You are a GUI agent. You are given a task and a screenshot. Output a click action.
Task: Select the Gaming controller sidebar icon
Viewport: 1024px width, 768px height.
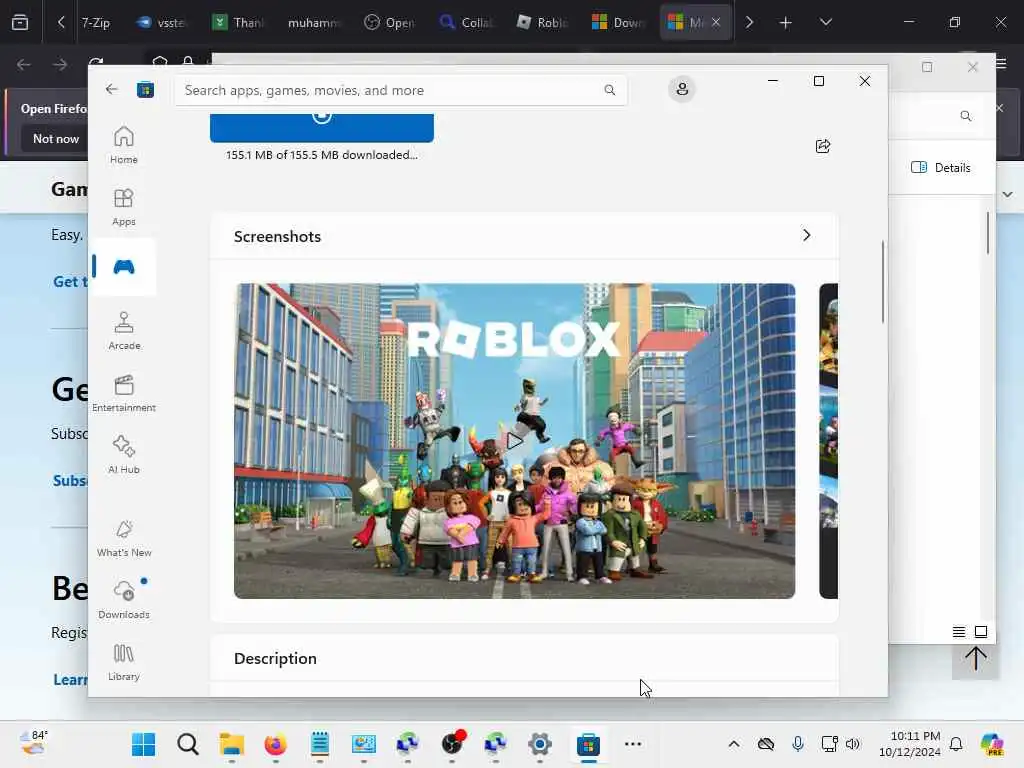pos(123,266)
